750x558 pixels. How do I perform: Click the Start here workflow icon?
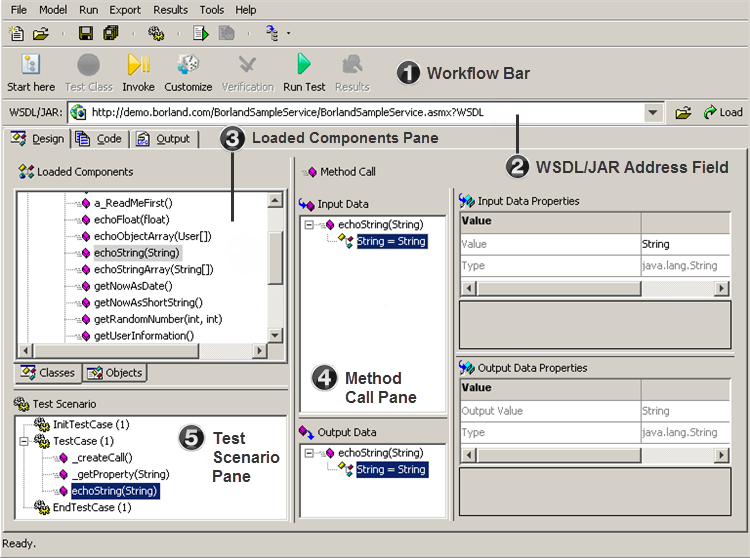[30, 65]
